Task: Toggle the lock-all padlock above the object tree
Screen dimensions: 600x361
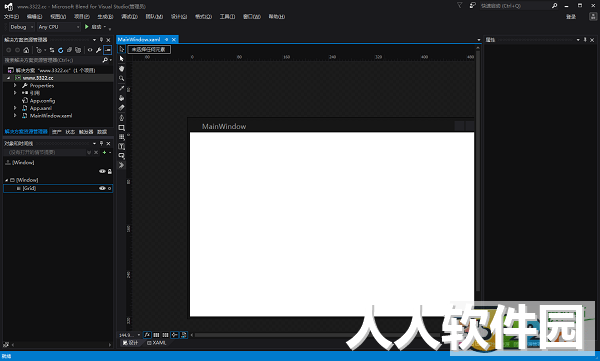Action: click(110, 172)
